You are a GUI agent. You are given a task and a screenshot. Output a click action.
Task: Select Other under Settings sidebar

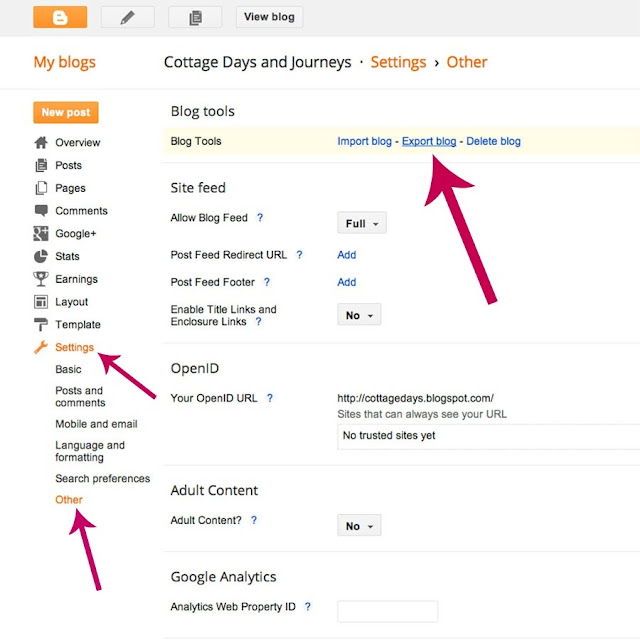point(69,500)
